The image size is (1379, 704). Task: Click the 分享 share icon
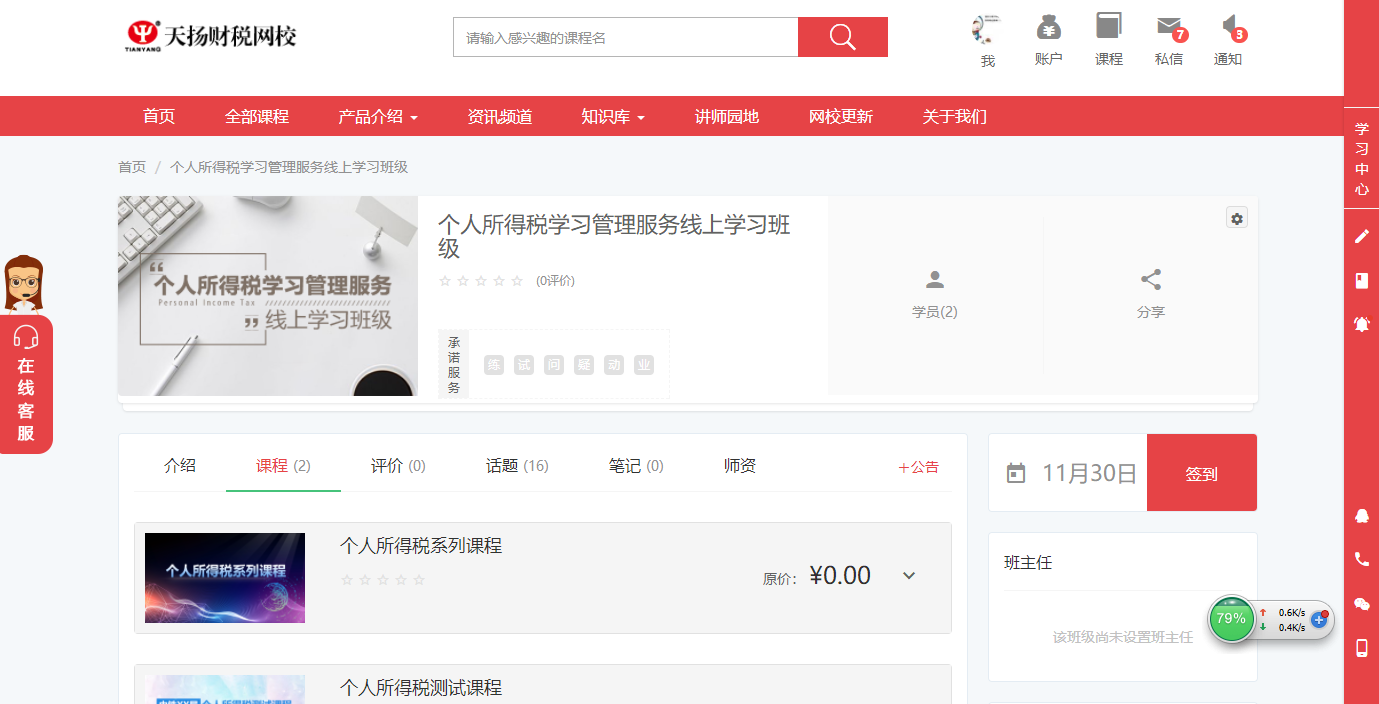point(1150,280)
